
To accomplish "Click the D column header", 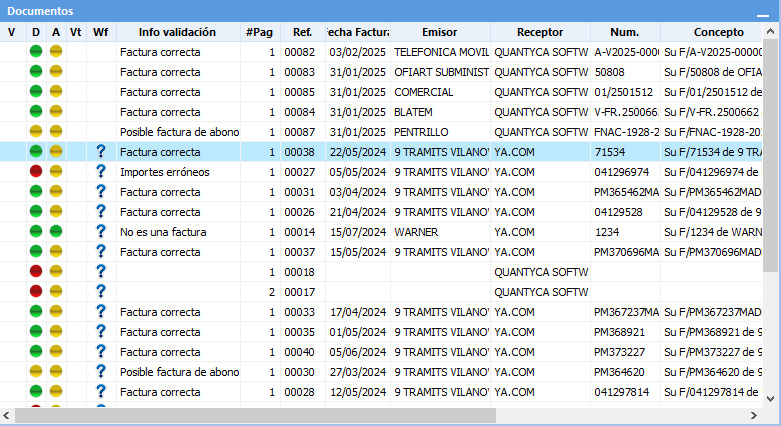I will click(x=36, y=32).
